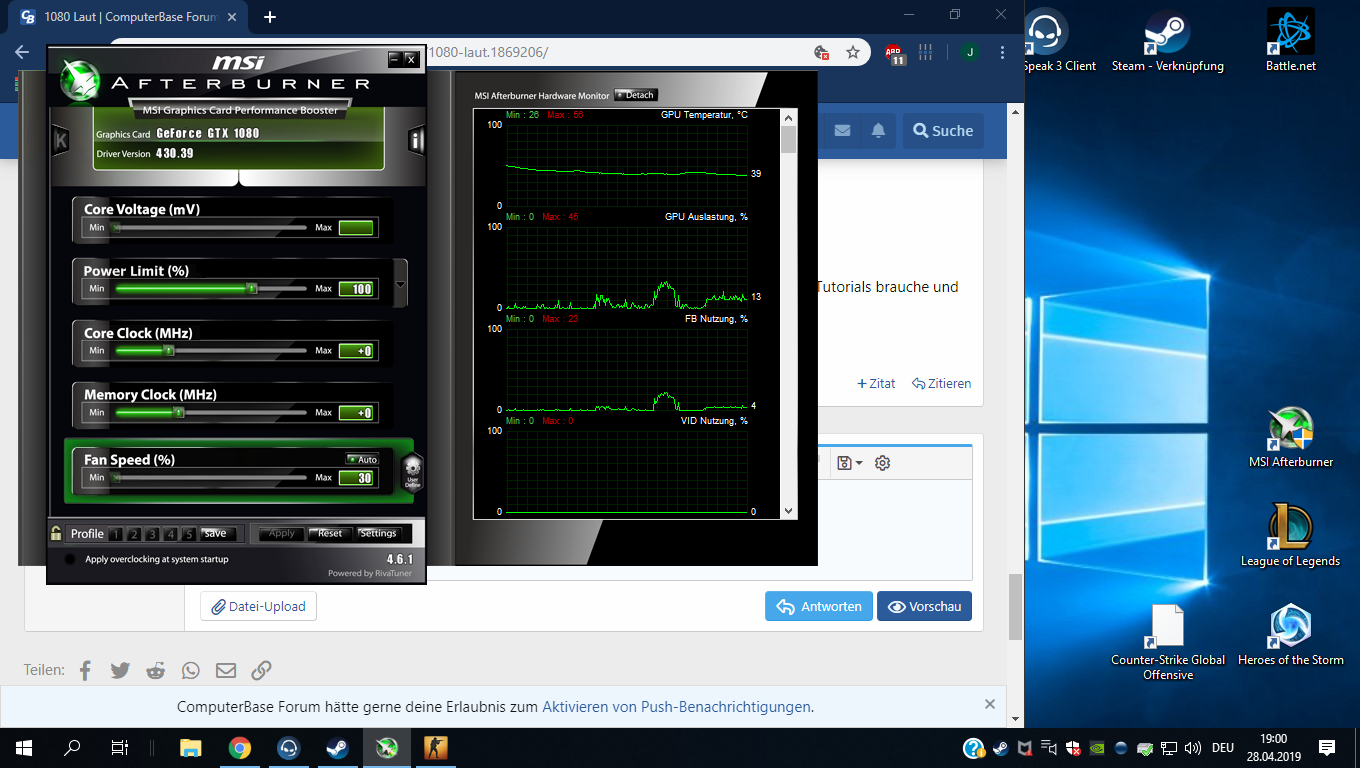This screenshot has width=1360, height=768.
Task: Click the Core Clock offset value field
Action: [x=356, y=351]
